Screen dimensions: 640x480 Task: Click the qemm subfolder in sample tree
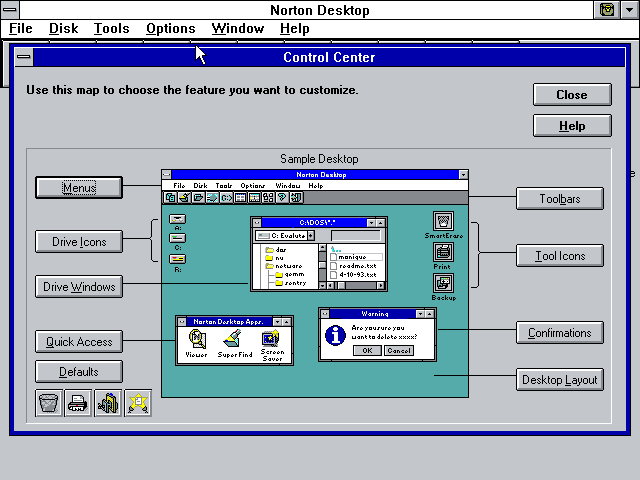[x=290, y=274]
